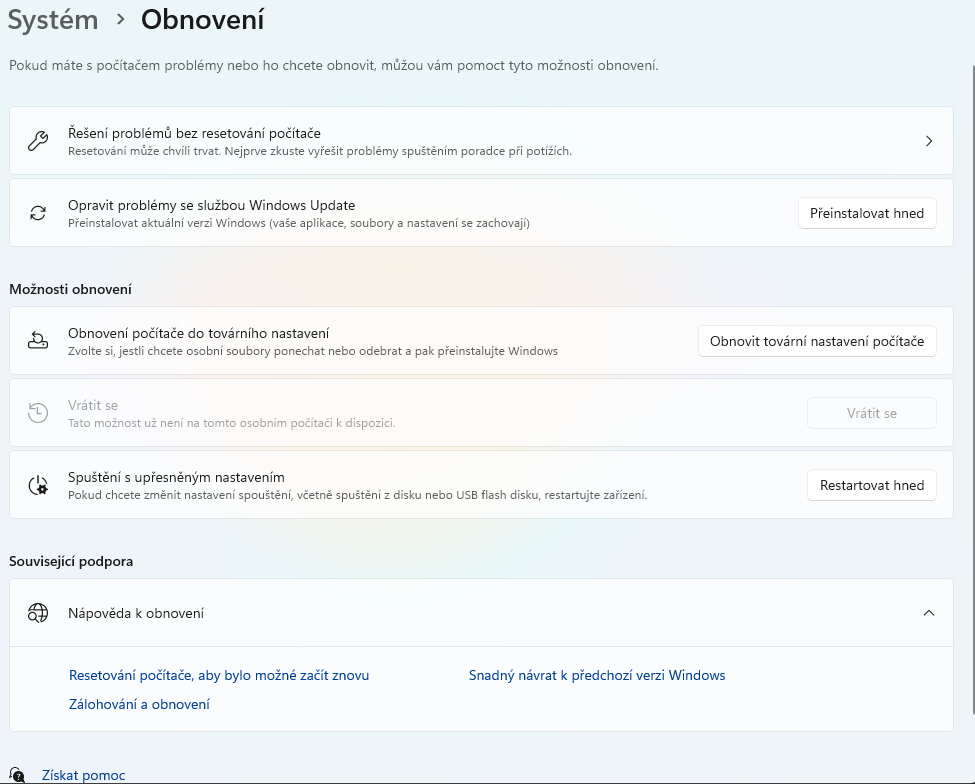The height and width of the screenshot is (784, 975).
Task: Click the history clock icon next to Vrátit se
Action: [x=38, y=413]
